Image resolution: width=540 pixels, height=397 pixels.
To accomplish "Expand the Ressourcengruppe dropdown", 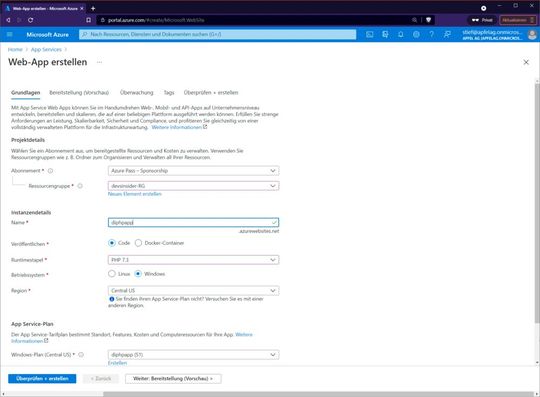I will 193,186.
